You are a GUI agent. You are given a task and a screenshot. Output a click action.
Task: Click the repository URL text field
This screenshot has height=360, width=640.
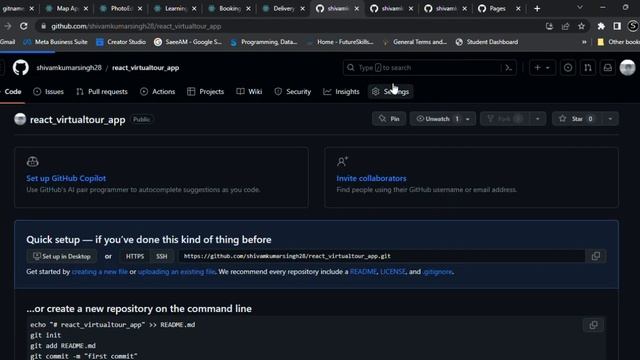(381, 256)
